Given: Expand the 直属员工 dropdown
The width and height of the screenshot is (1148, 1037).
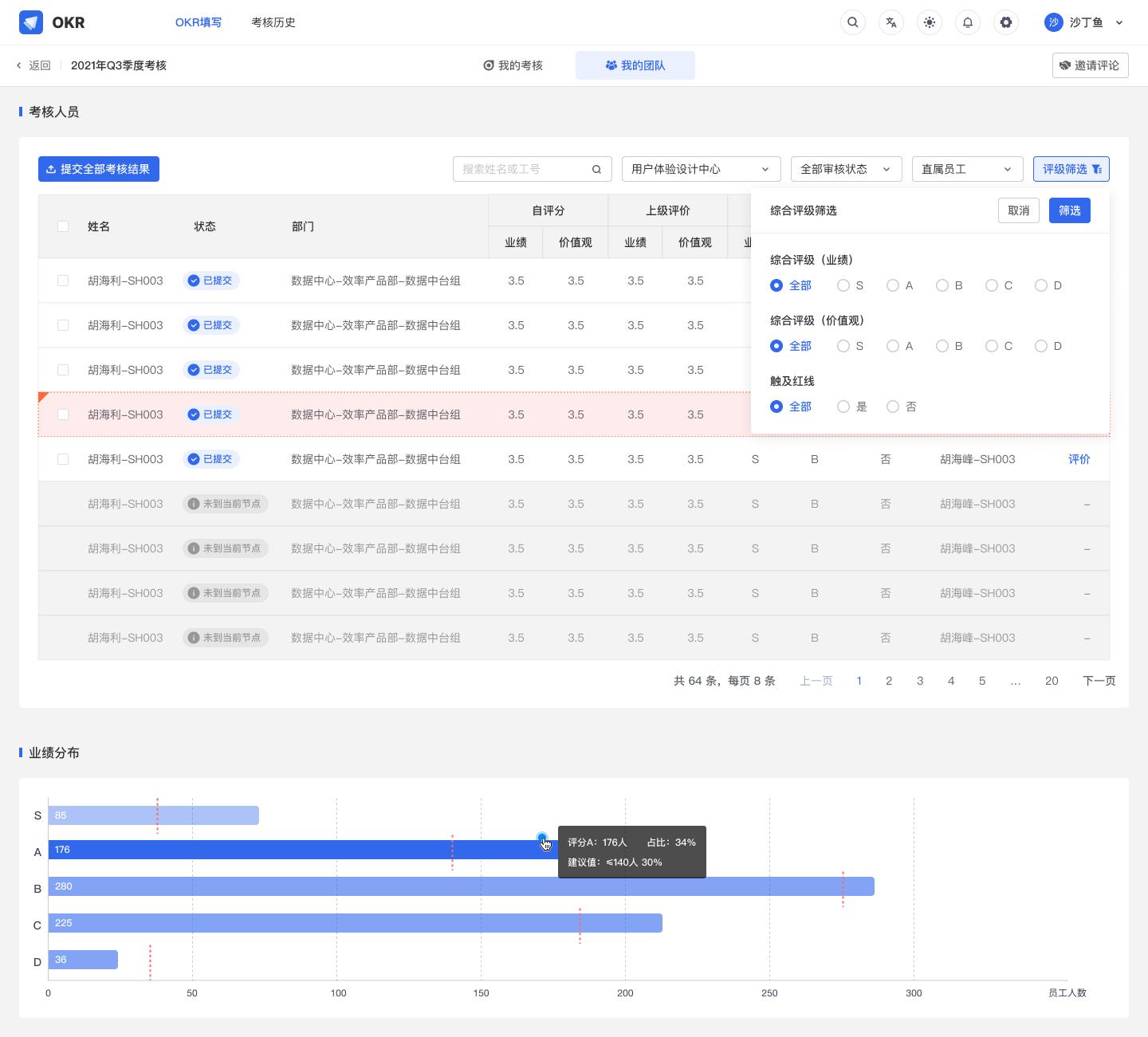Looking at the screenshot, I should 966,169.
